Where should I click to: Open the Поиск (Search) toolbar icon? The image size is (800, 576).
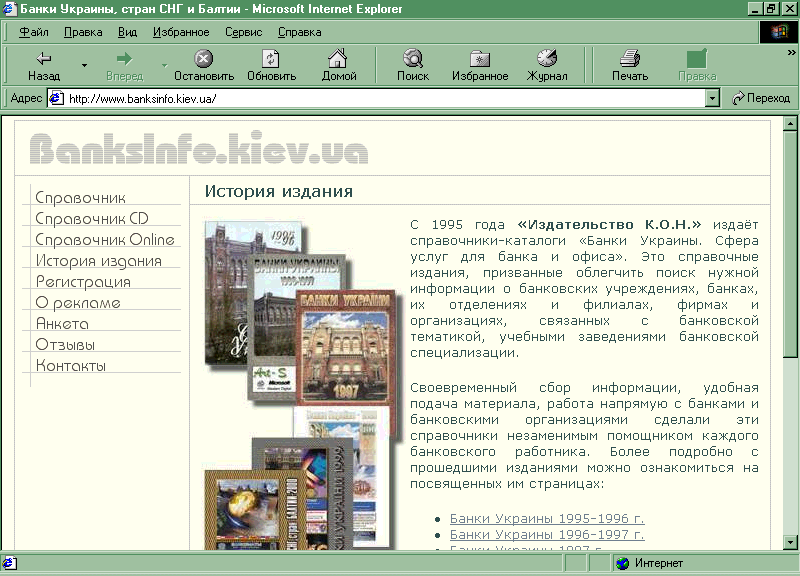tap(412, 59)
